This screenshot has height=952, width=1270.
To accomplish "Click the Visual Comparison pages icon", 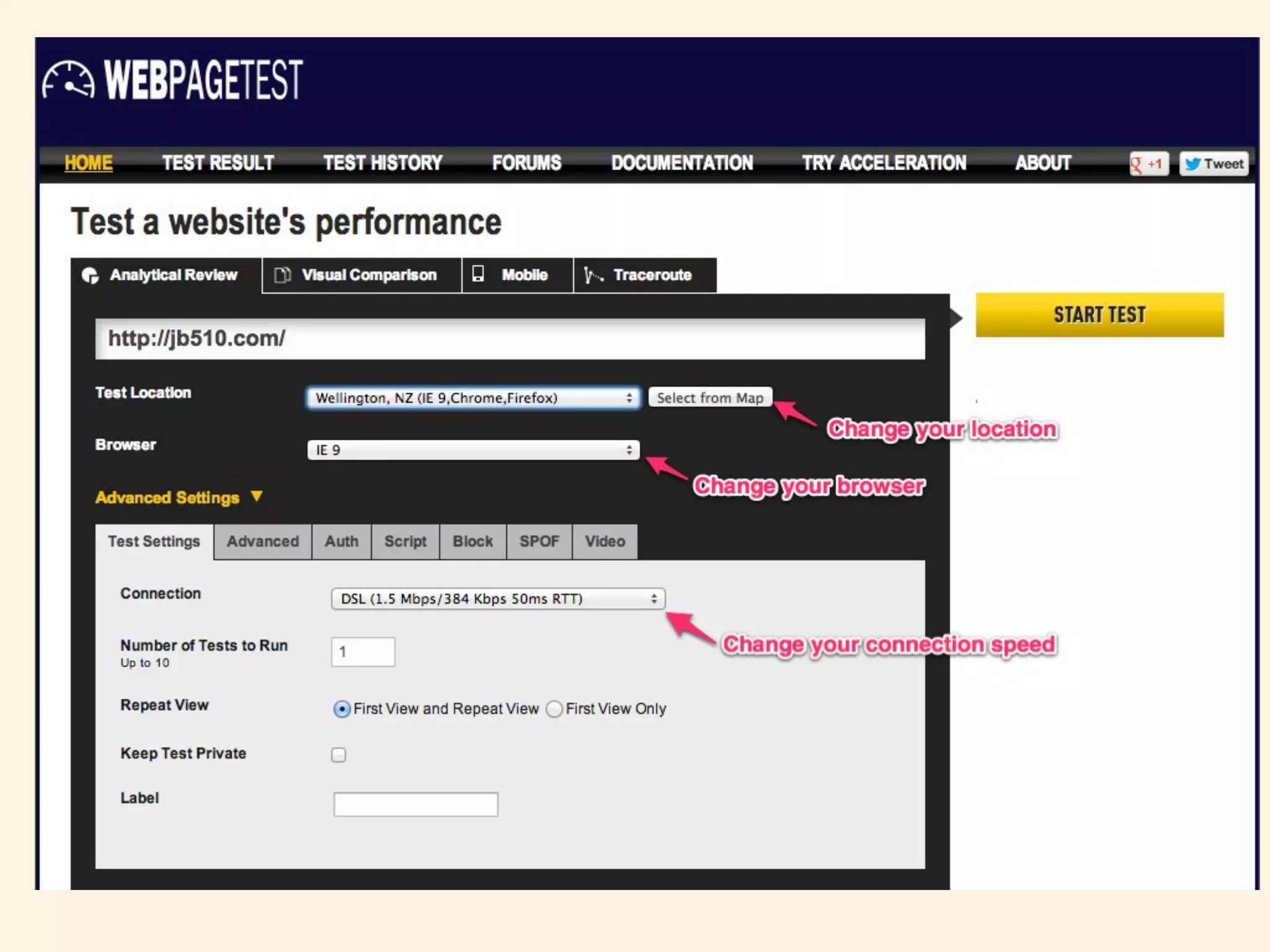I will 283,275.
